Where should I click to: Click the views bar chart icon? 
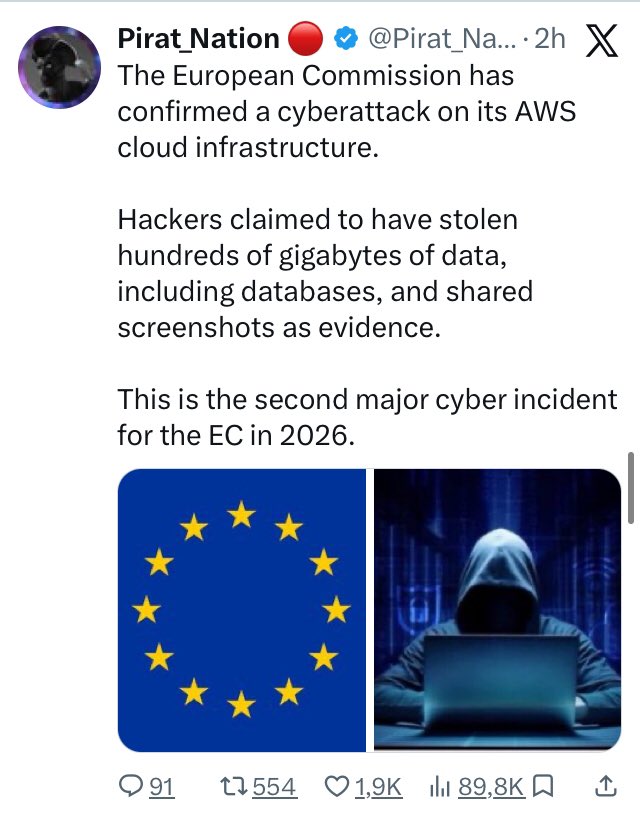437,788
